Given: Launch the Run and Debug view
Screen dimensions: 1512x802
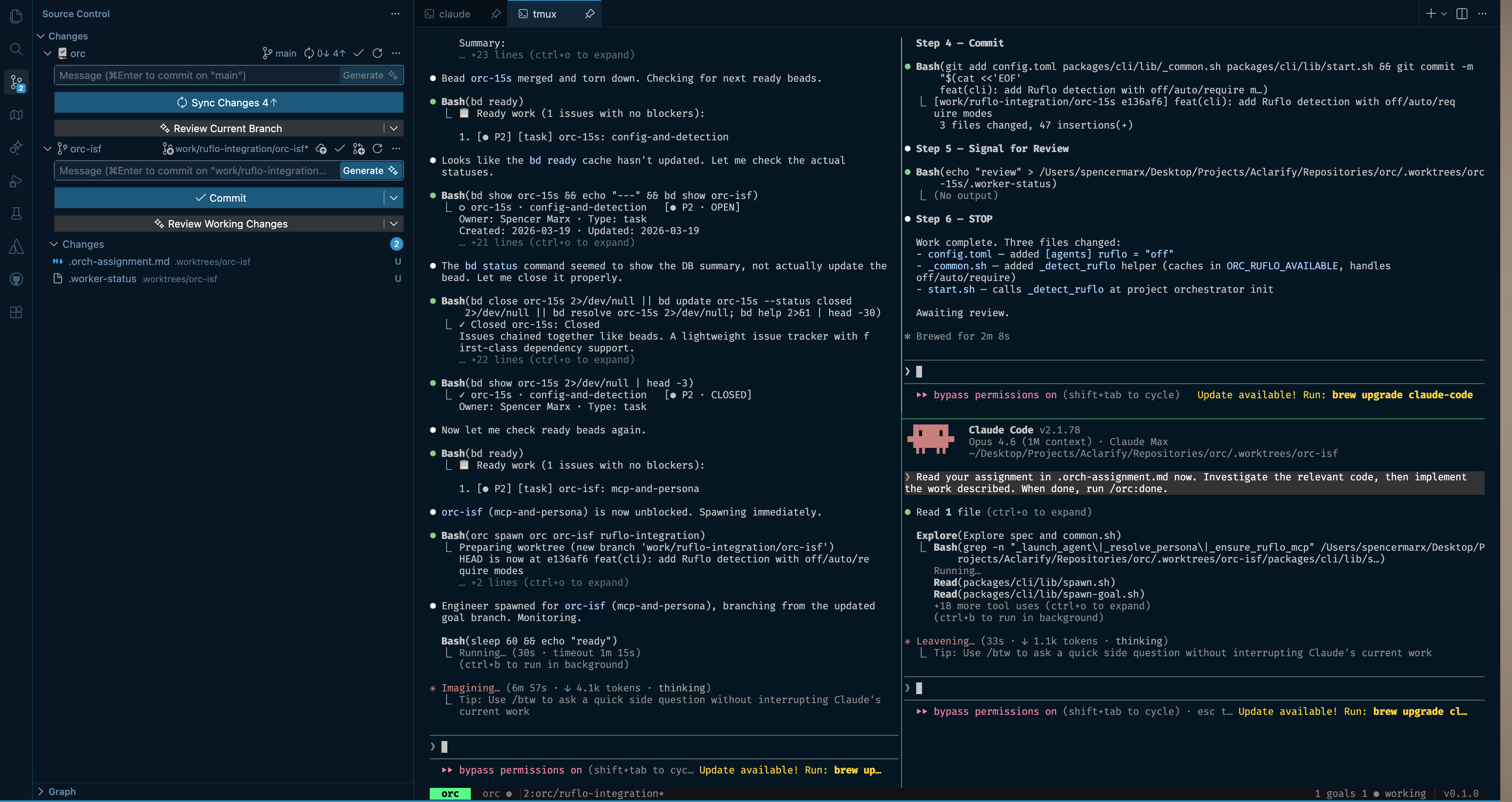Looking at the screenshot, I should click(x=16, y=181).
